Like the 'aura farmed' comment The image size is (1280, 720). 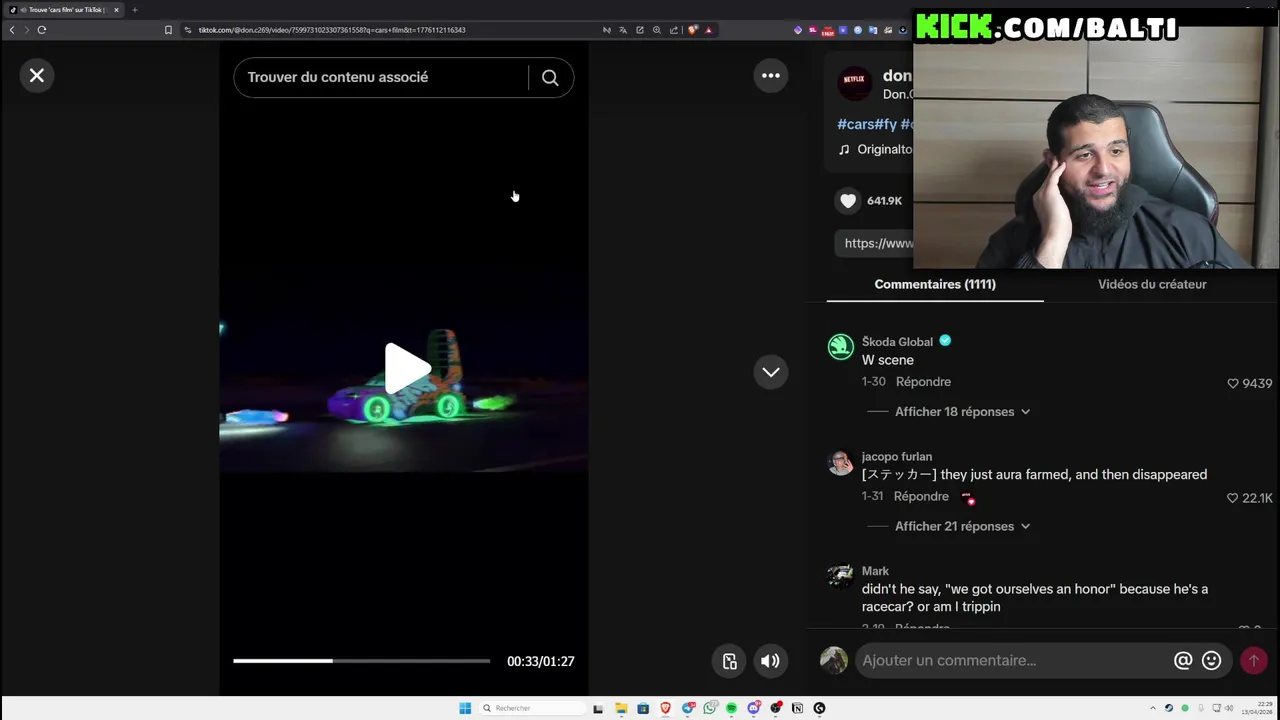pos(1233,498)
